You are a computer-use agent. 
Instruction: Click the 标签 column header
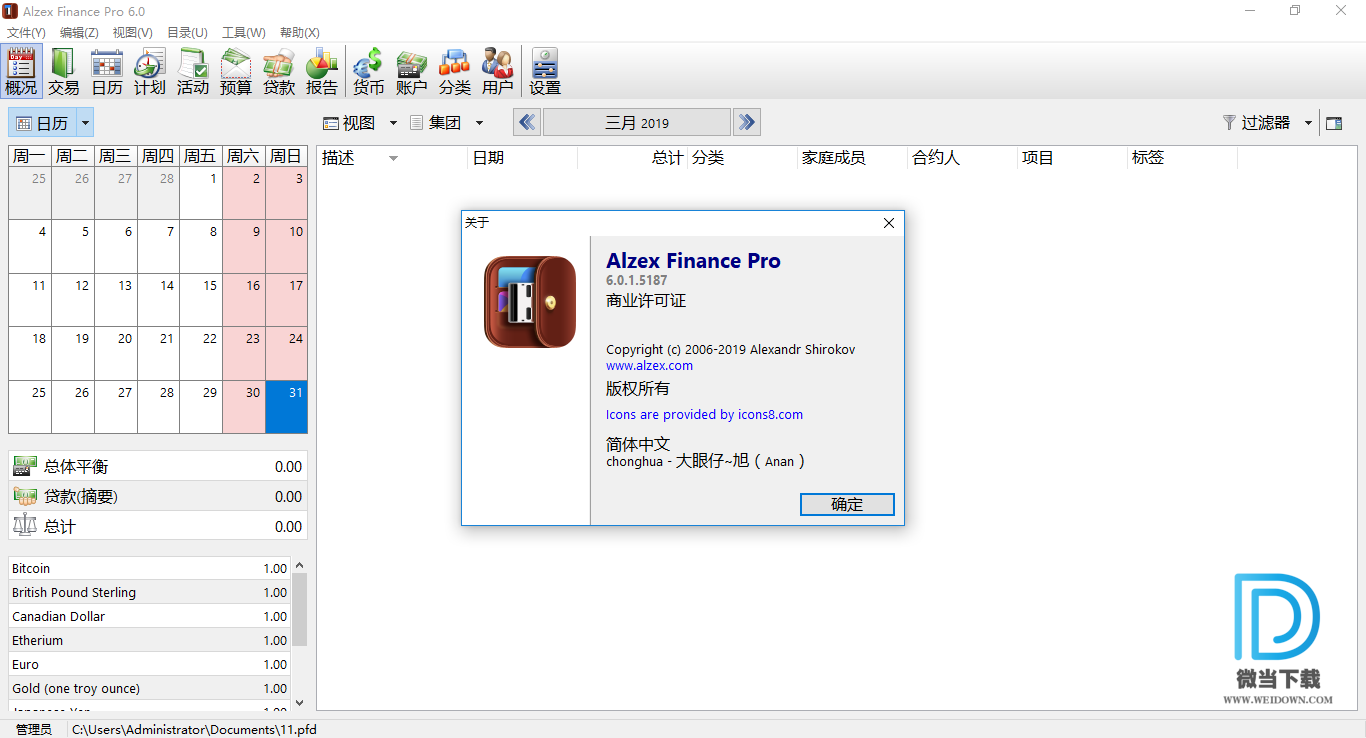point(1182,158)
